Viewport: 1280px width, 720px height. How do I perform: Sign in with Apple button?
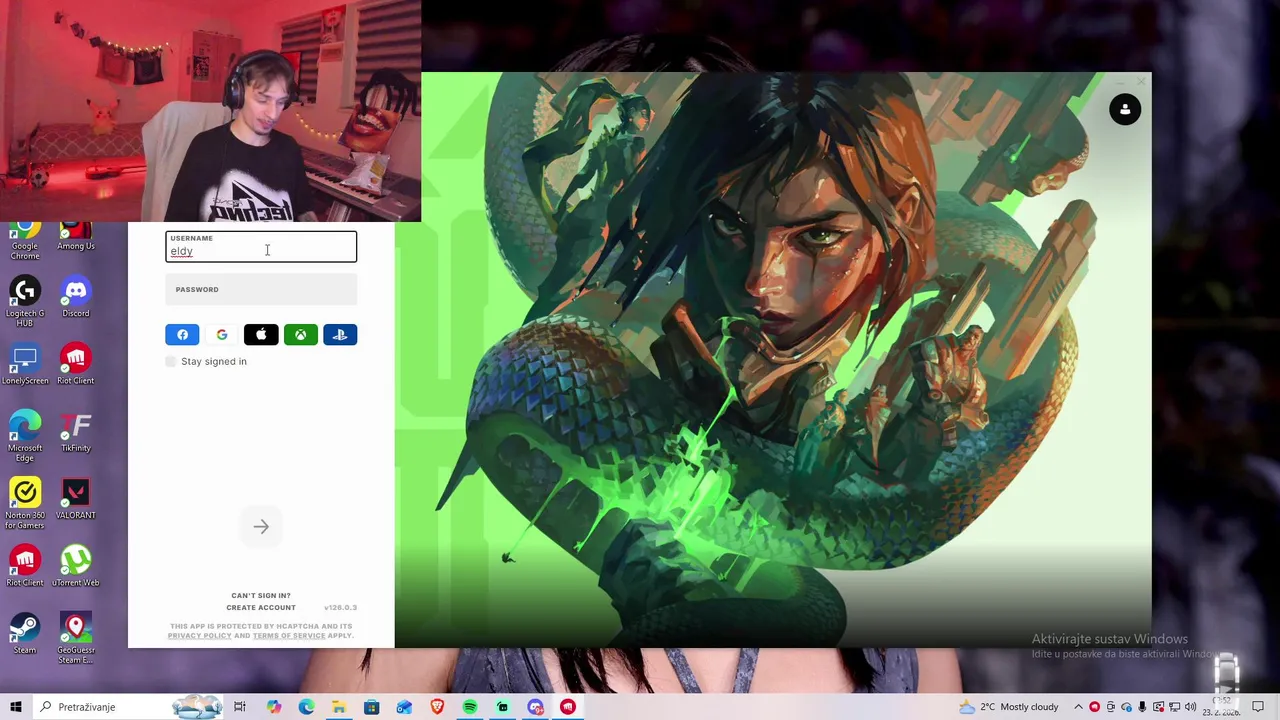coord(261,335)
